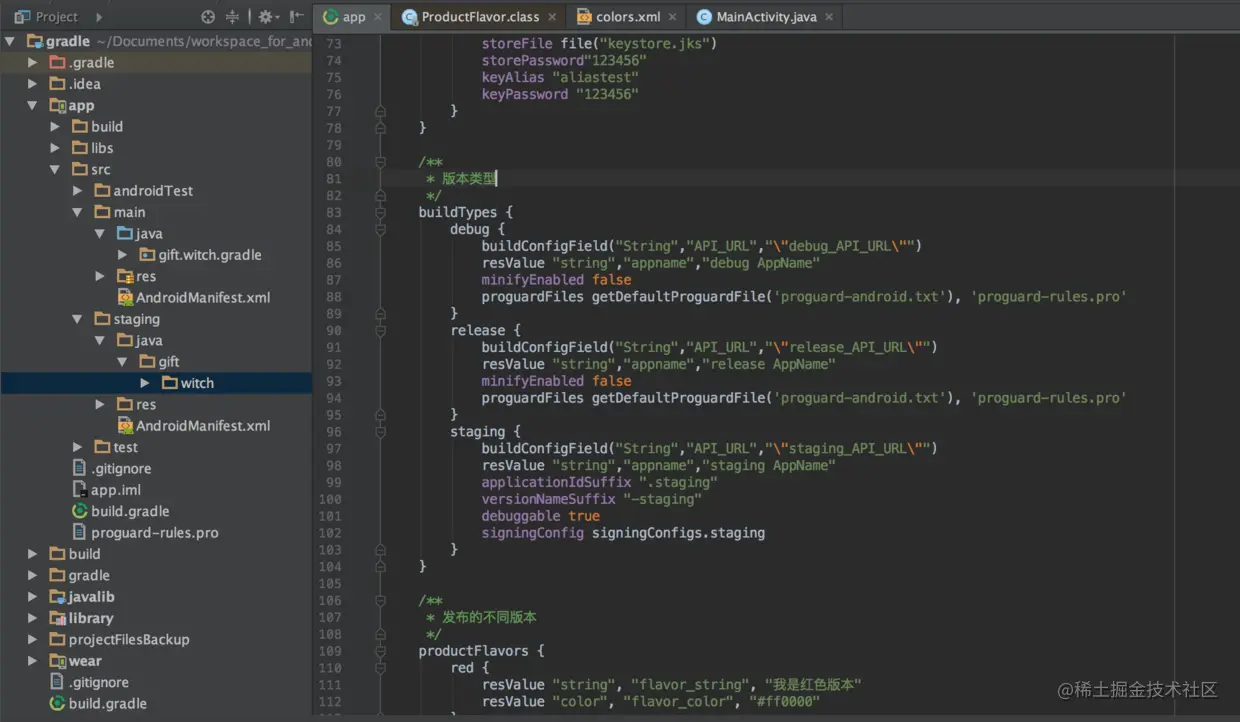Image resolution: width=1240 pixels, height=722 pixels.
Task: Click root-level .gitignore file icon
Action: pos(58,682)
